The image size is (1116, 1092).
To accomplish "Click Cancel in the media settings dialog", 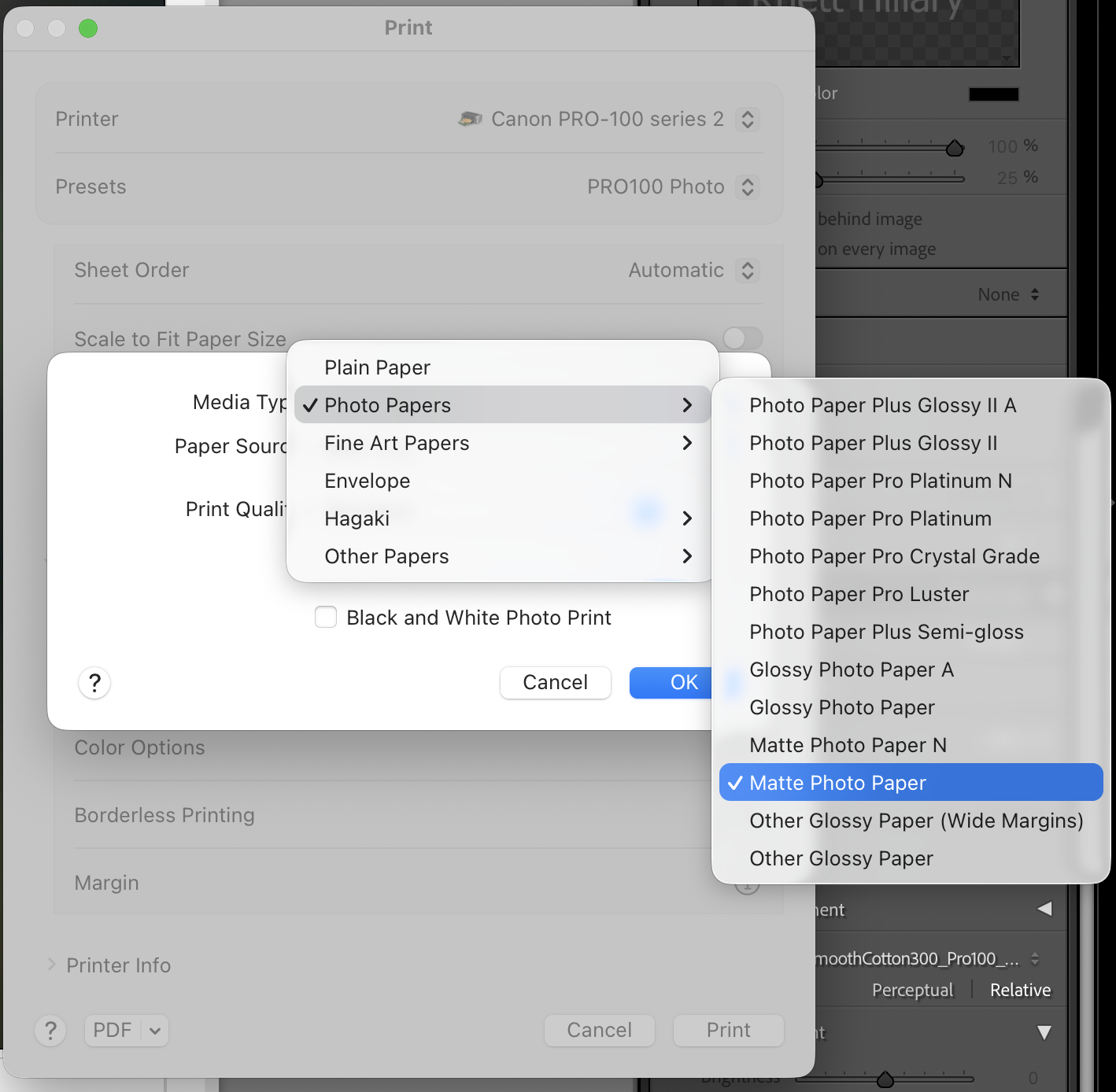I will point(555,682).
